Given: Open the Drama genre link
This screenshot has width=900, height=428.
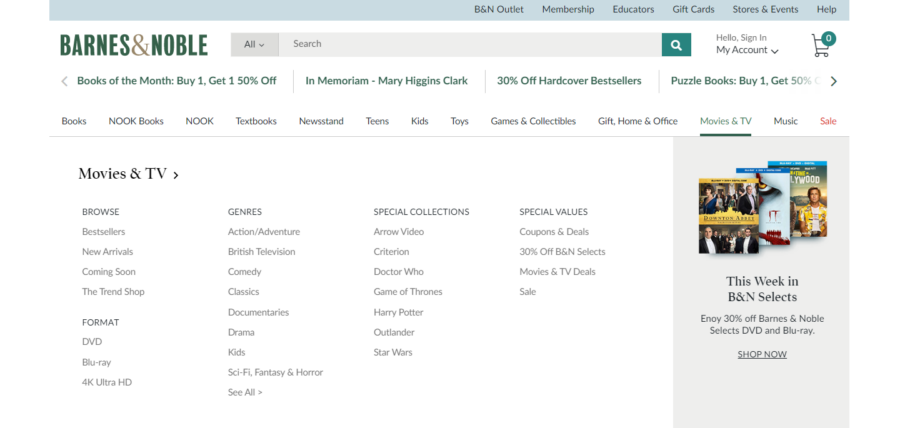Looking at the screenshot, I should [x=241, y=332].
